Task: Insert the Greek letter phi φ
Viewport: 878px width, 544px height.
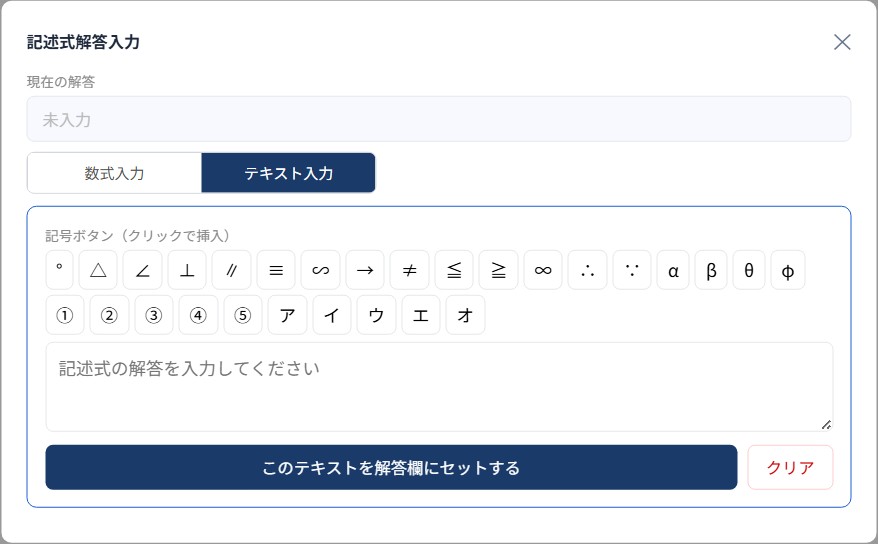Action: pos(788,270)
